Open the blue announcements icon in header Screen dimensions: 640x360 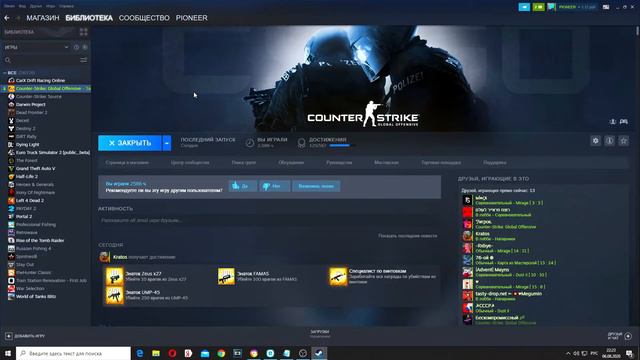click(524, 7)
